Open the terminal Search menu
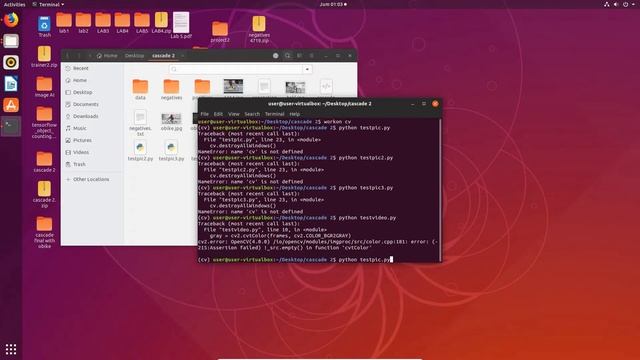The image size is (640, 360). click(252, 114)
